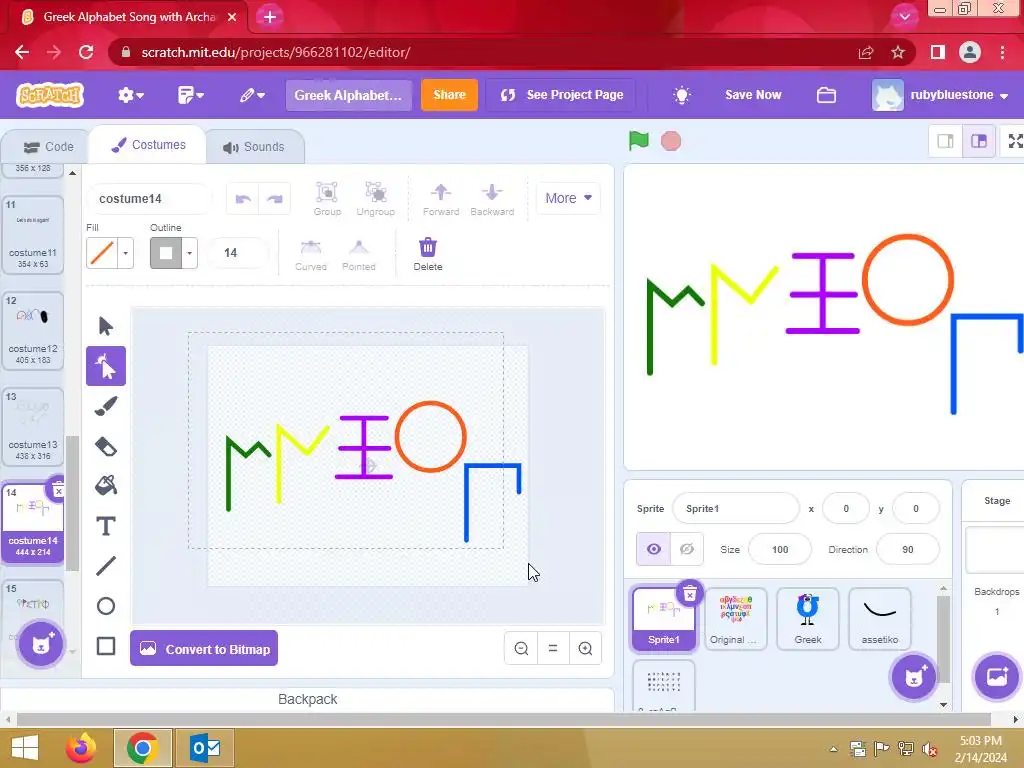
Task: Click the Fill color swatch
Action: (x=102, y=253)
